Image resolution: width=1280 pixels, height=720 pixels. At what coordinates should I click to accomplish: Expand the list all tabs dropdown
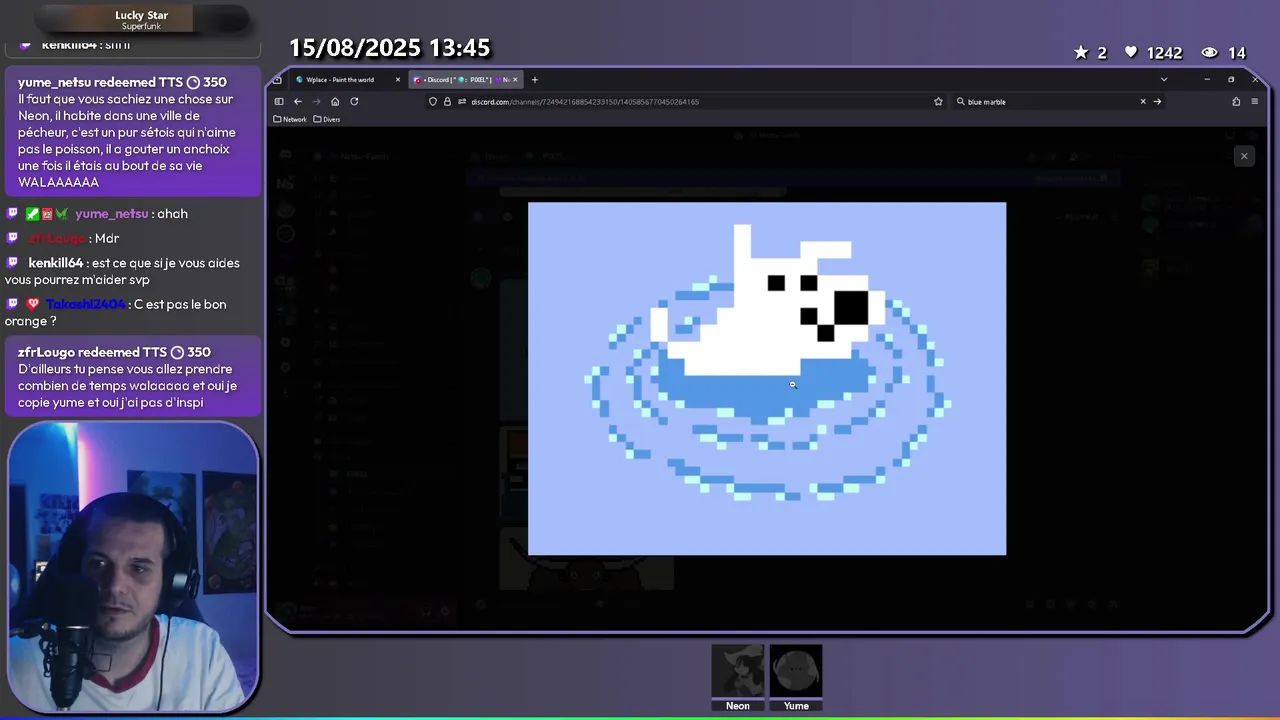[x=1163, y=79]
